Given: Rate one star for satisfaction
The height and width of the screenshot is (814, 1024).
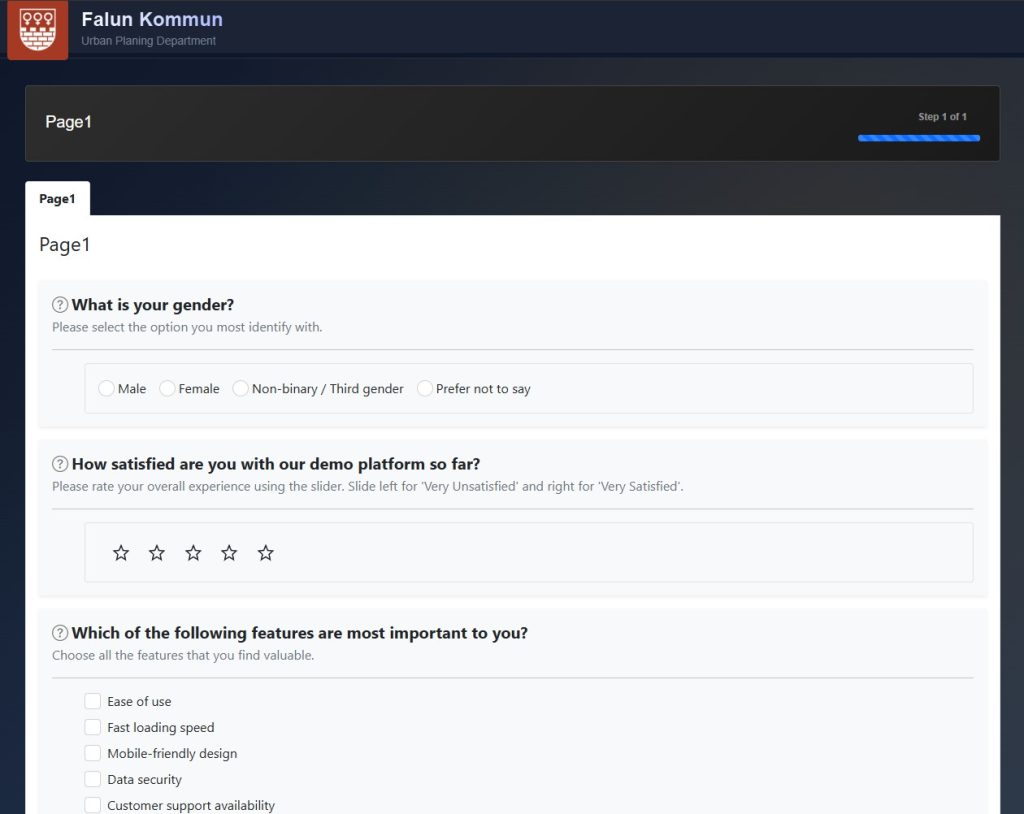Looking at the screenshot, I should 121,553.
